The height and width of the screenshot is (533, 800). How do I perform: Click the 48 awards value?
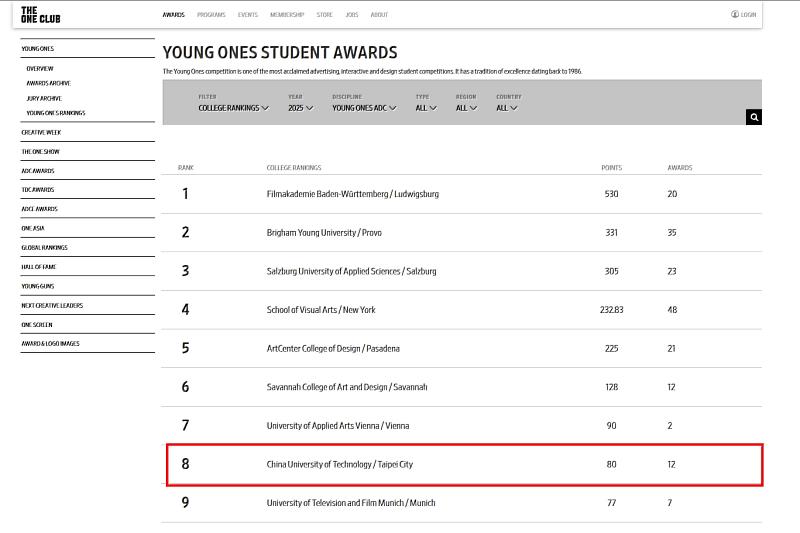[672, 310]
